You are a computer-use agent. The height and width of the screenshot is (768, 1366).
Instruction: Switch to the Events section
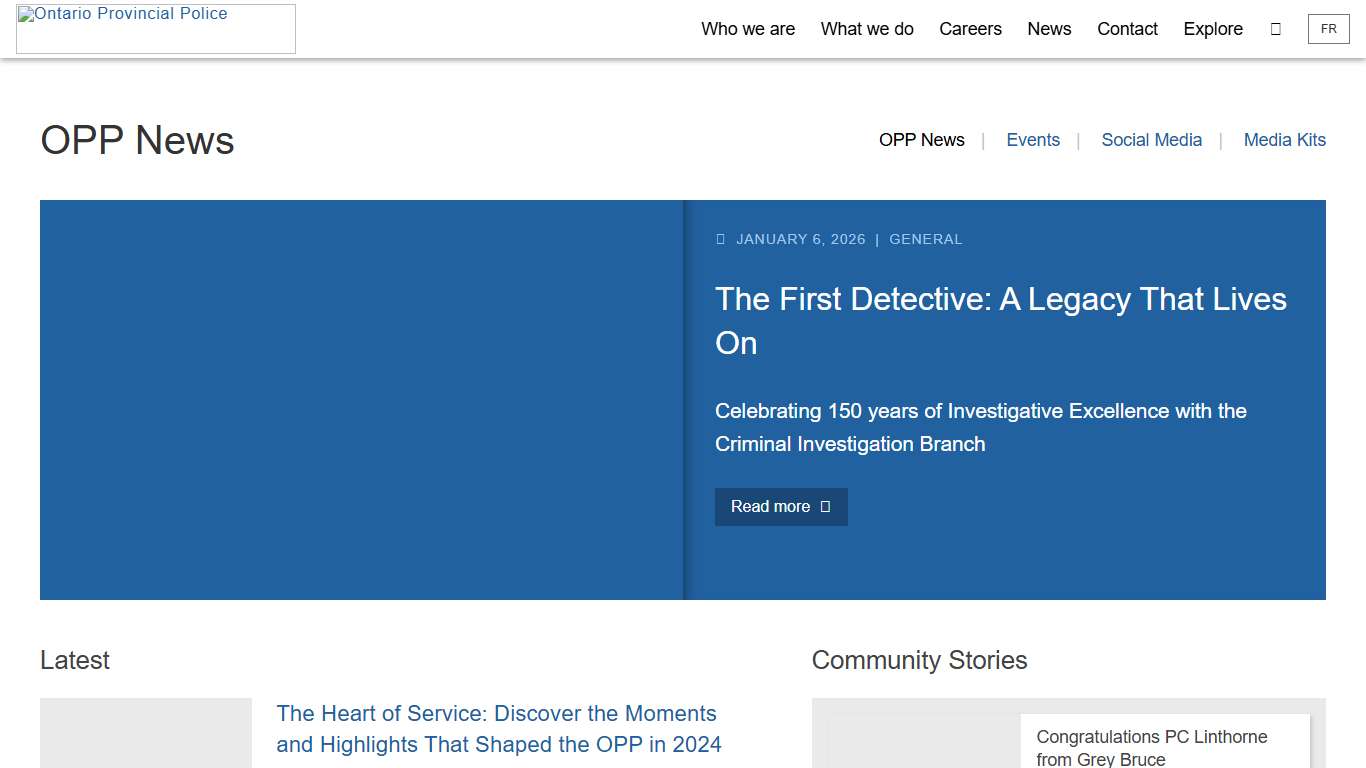(x=1033, y=140)
